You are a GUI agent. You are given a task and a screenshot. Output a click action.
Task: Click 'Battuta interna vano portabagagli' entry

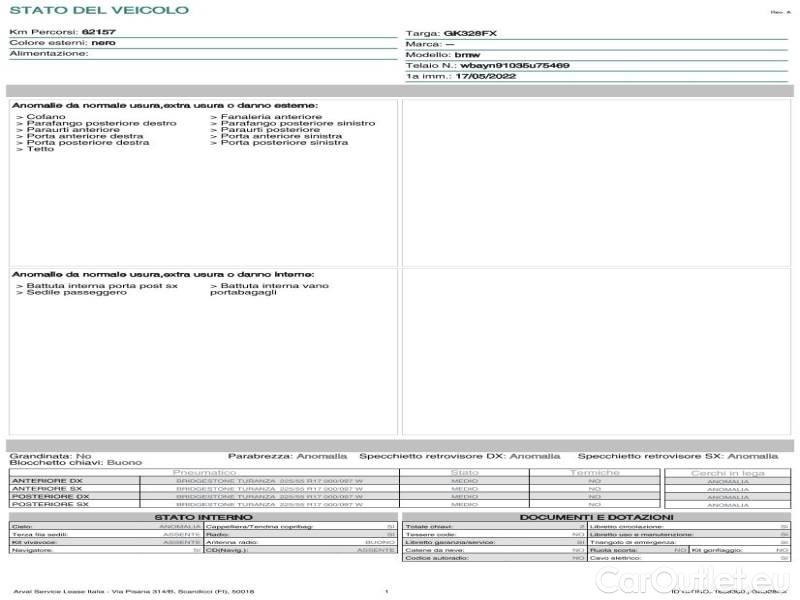pos(269,289)
